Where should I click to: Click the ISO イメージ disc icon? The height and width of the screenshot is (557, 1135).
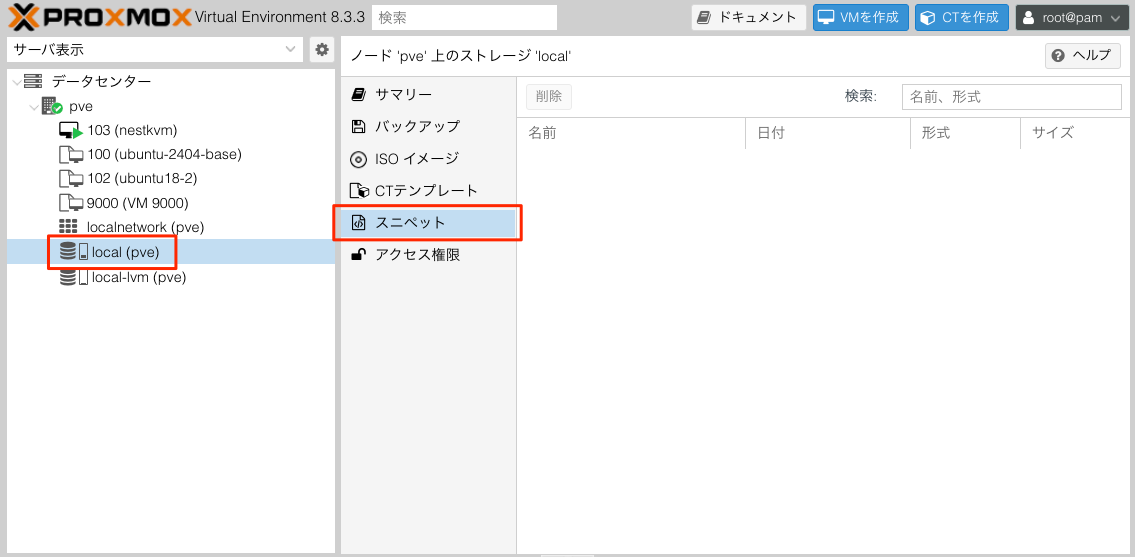358,159
